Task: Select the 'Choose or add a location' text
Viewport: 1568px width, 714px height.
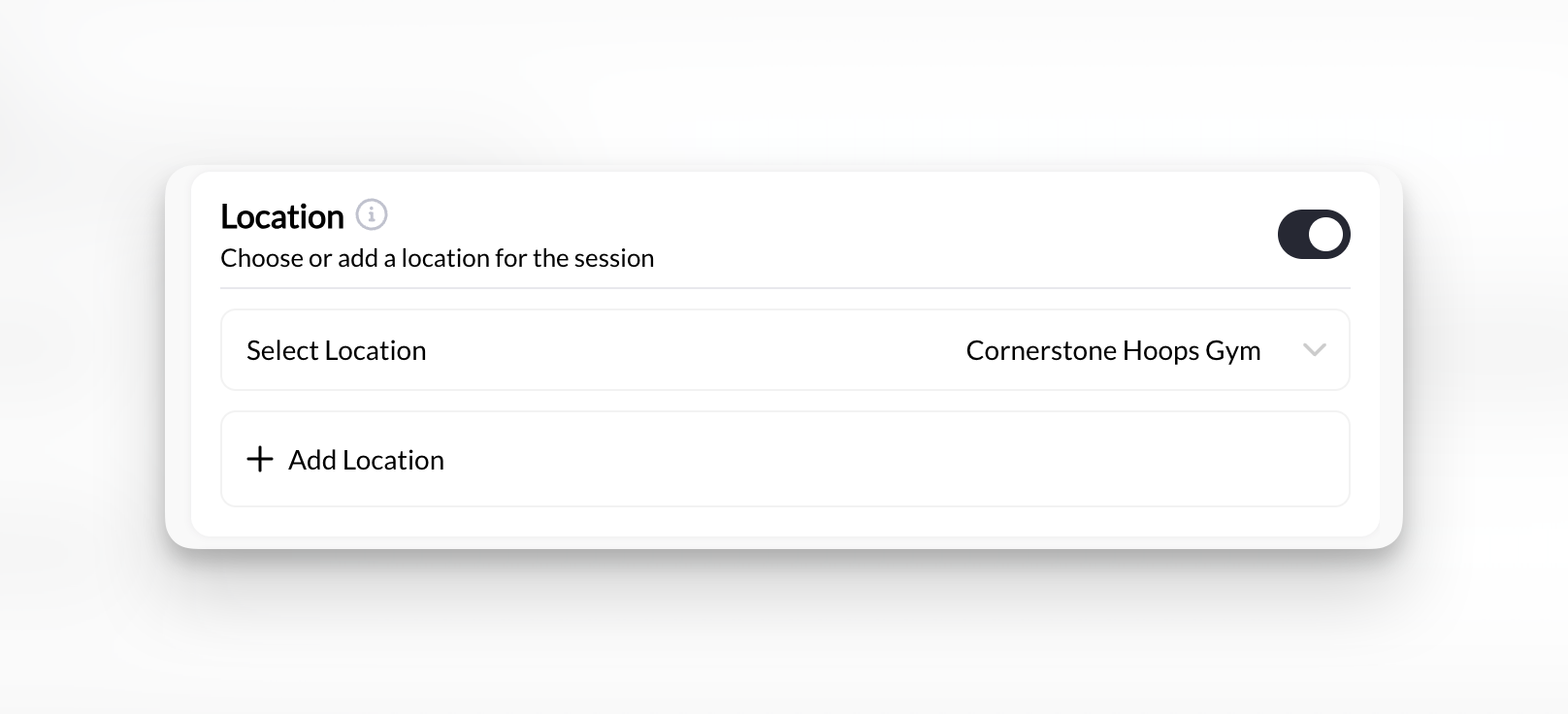Action: pyautogui.click(x=437, y=258)
